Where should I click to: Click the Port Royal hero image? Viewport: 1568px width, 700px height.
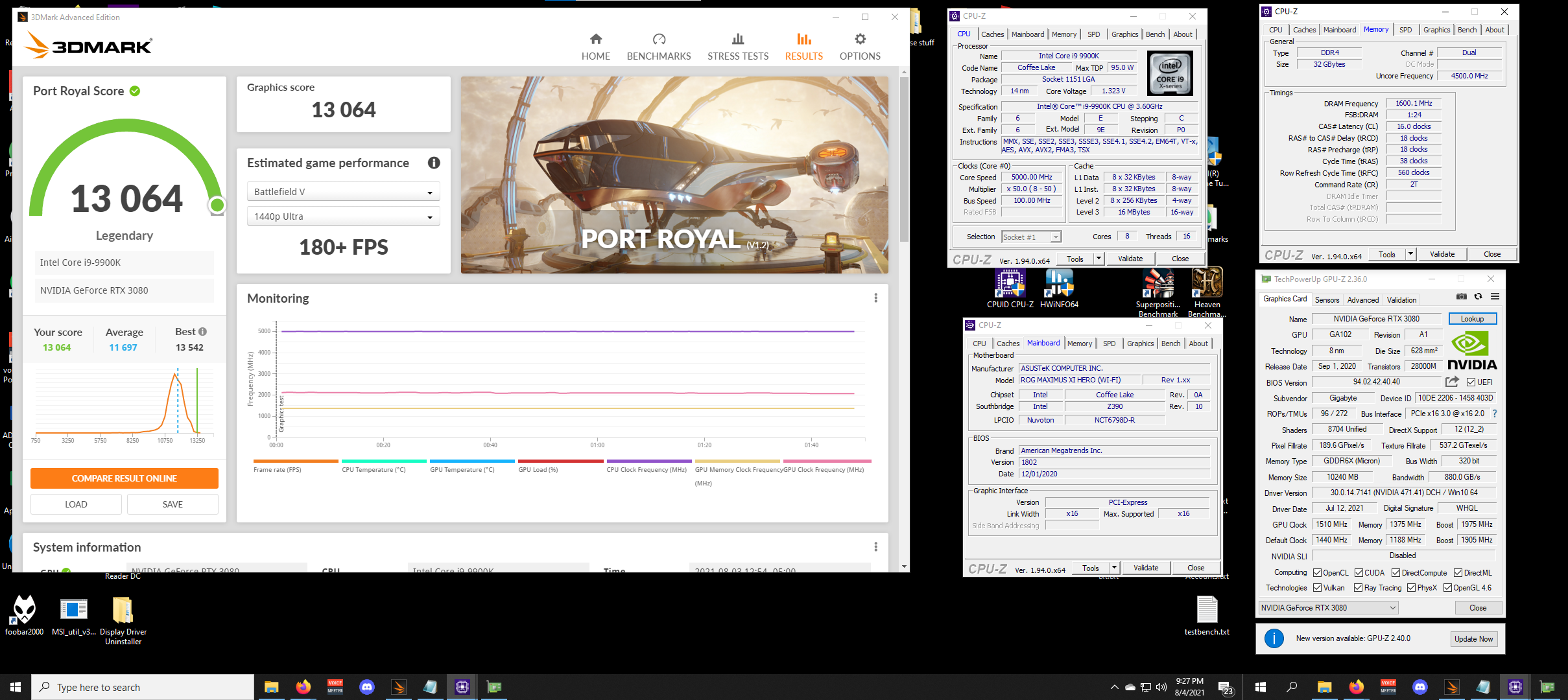(674, 175)
